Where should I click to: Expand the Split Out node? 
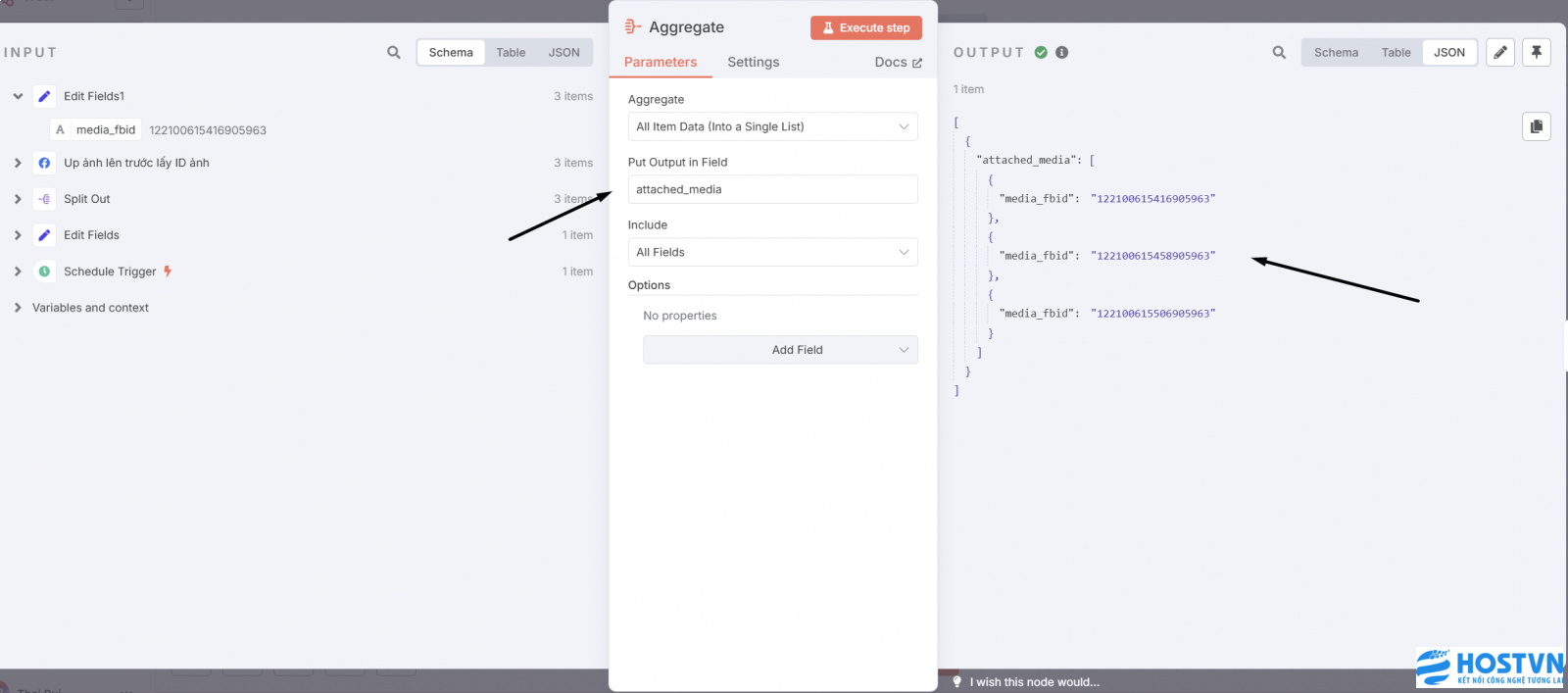coord(18,199)
